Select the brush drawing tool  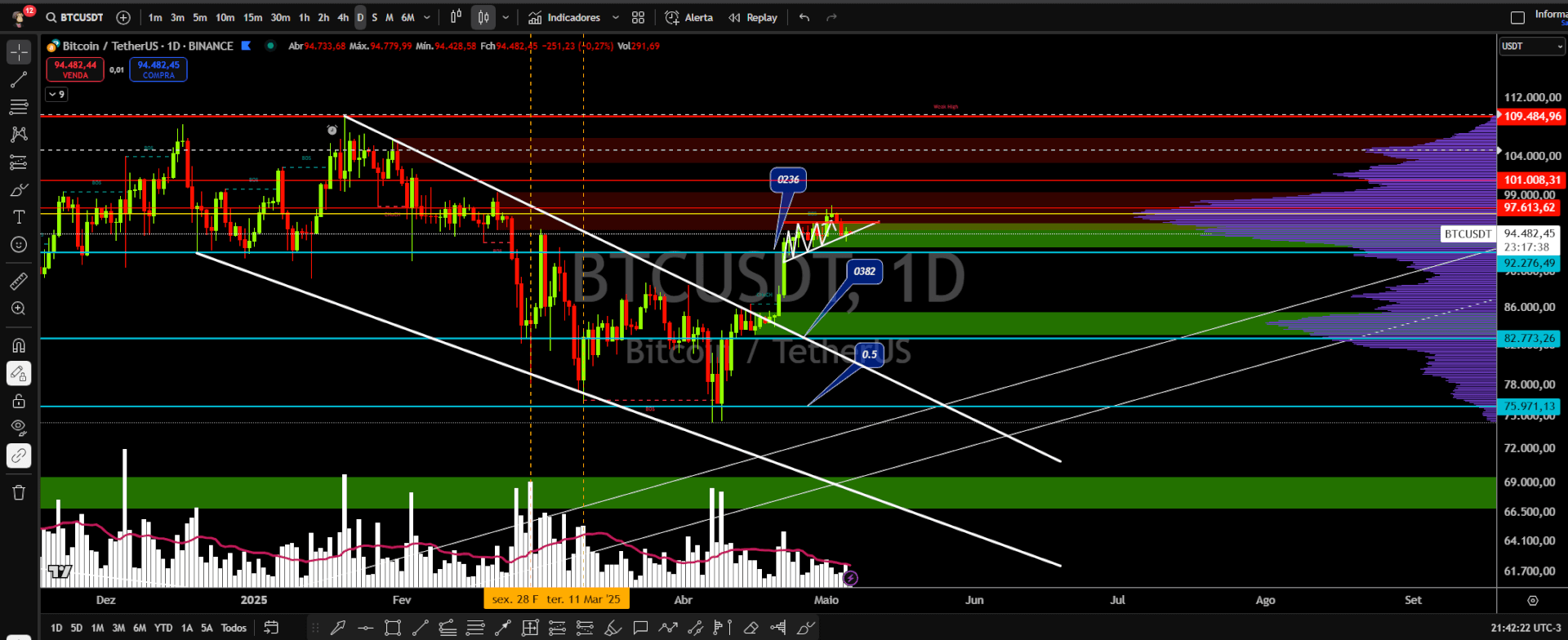click(19, 189)
